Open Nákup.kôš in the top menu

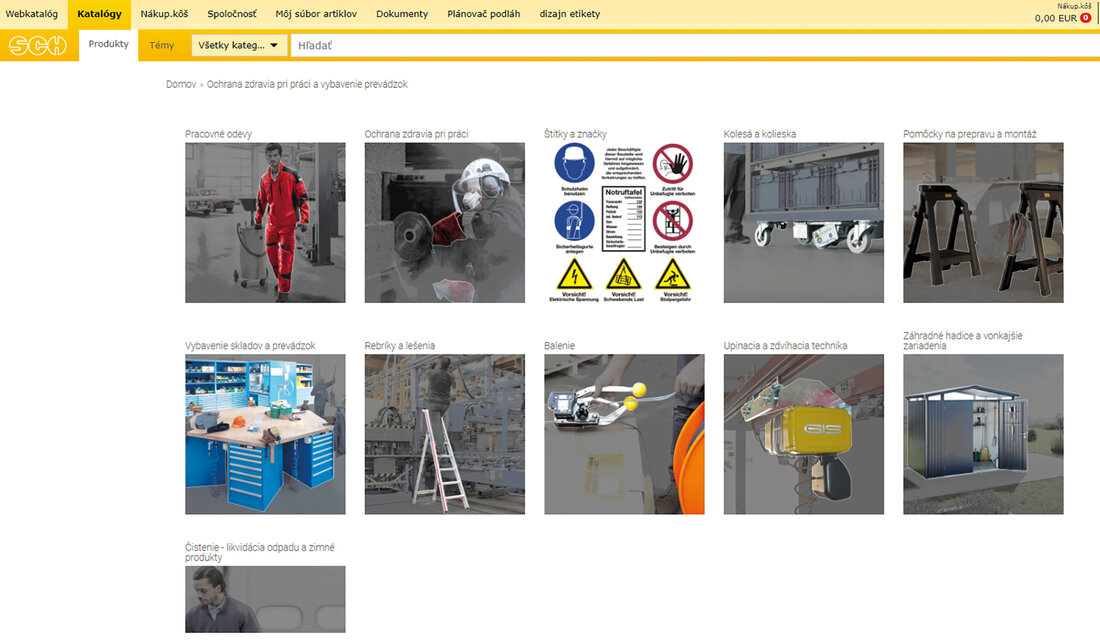(164, 14)
